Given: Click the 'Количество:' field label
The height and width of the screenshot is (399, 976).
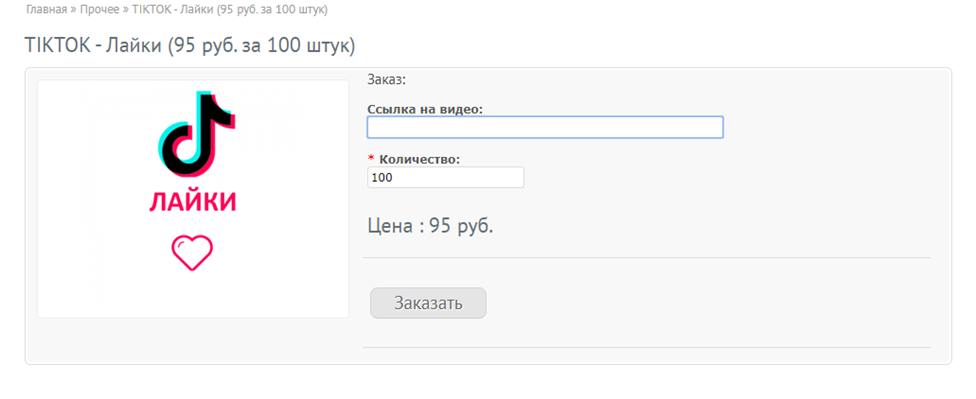Looking at the screenshot, I should click(420, 159).
